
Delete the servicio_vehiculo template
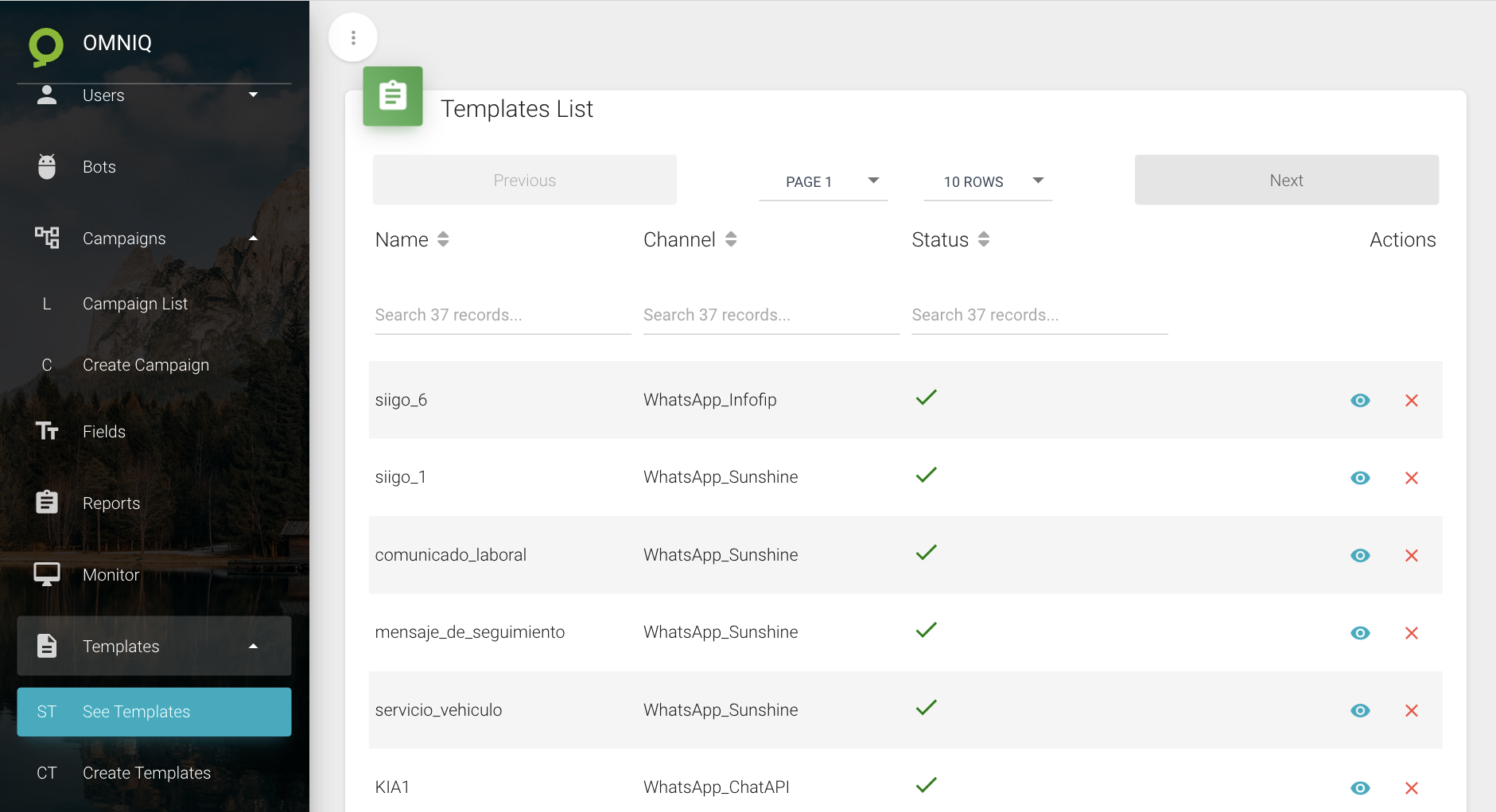[x=1411, y=711]
